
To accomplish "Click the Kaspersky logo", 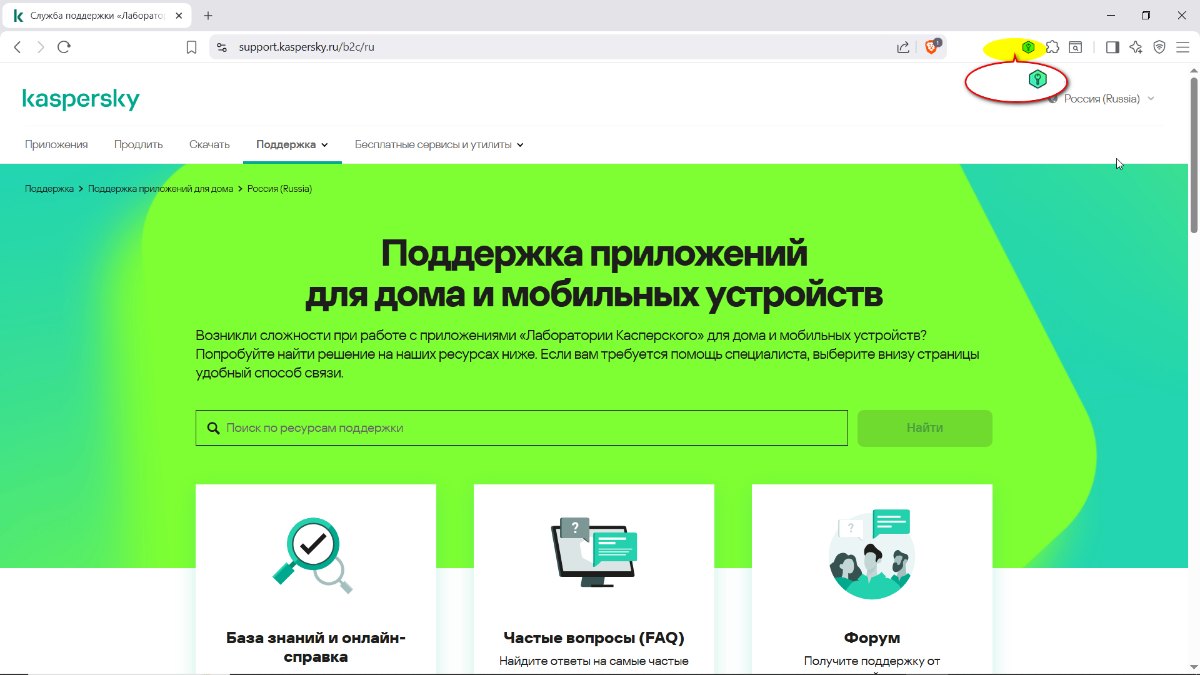I will pos(81,99).
